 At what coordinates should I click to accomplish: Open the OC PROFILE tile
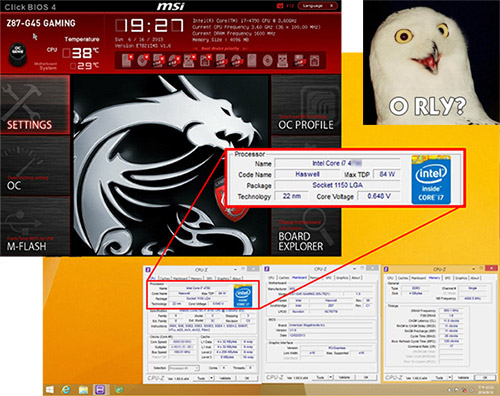(306, 105)
